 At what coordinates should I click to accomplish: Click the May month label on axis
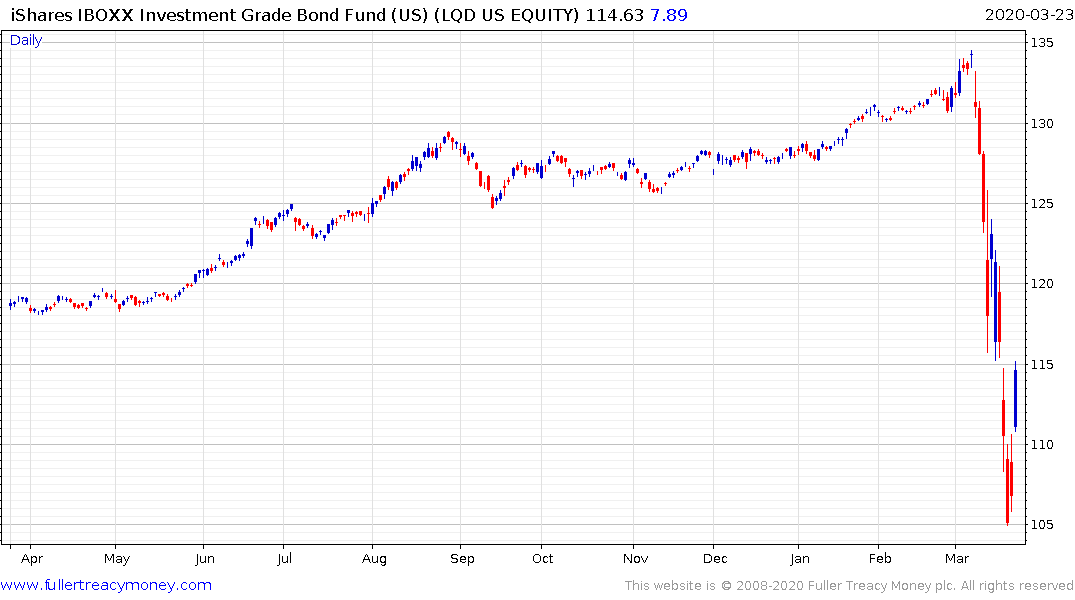tap(117, 559)
